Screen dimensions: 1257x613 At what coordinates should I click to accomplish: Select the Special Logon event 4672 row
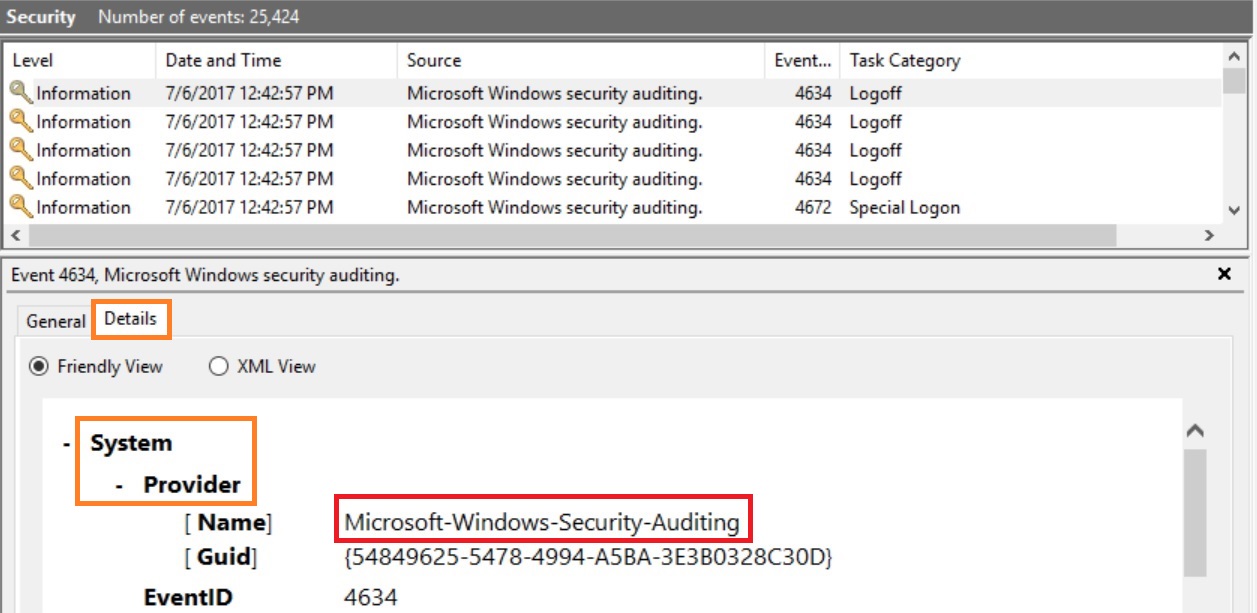[600, 207]
